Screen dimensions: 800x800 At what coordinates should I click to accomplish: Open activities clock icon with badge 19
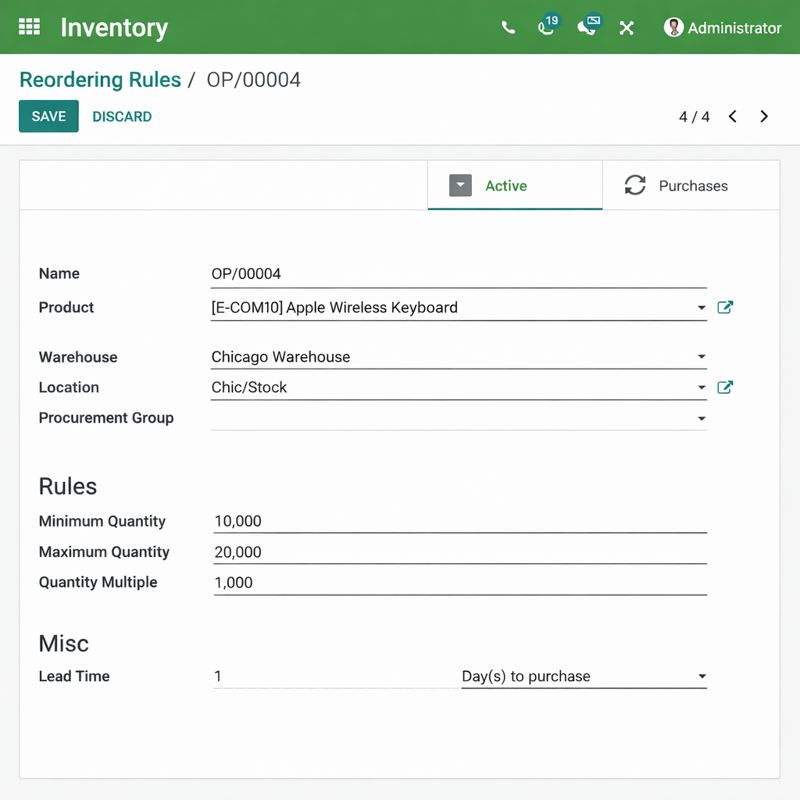click(546, 27)
